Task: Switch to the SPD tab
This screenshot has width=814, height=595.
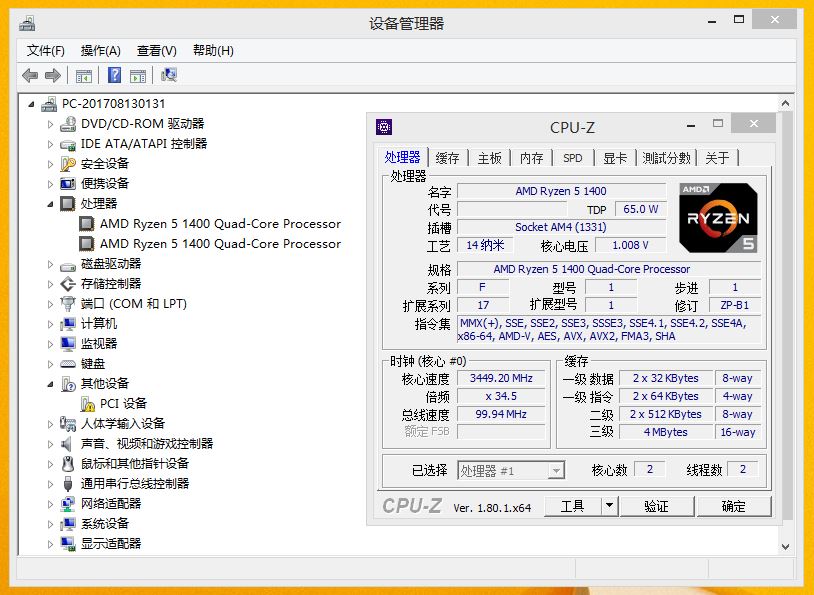Action: pos(574,157)
